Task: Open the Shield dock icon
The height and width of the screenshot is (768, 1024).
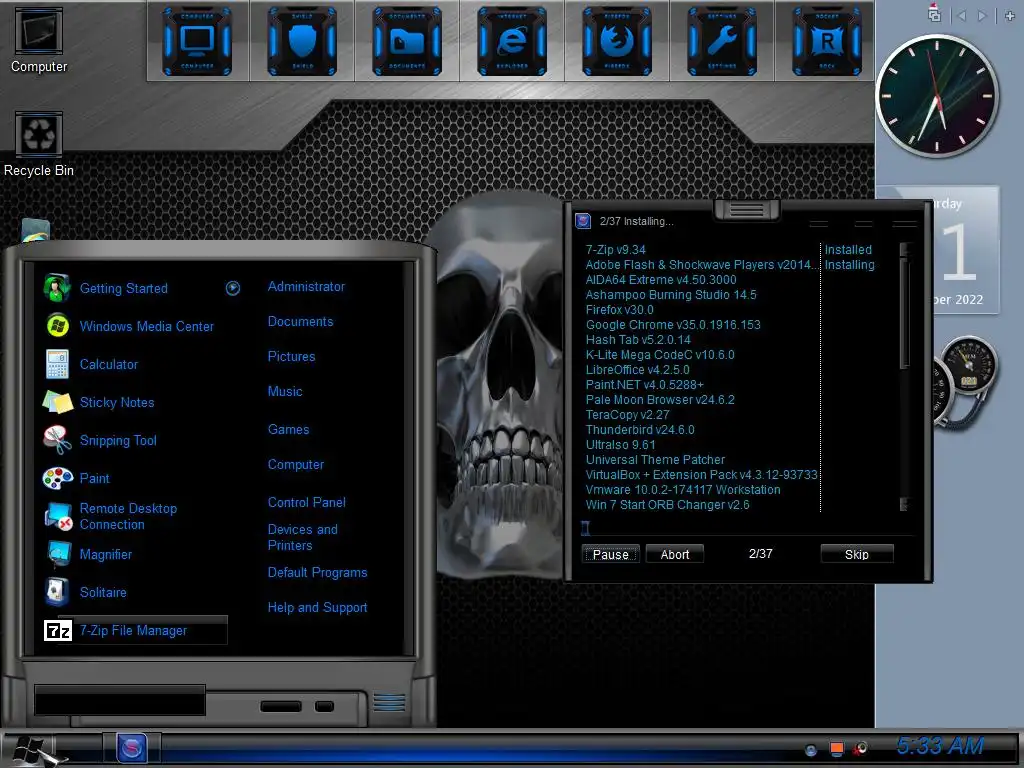Action: [x=302, y=42]
